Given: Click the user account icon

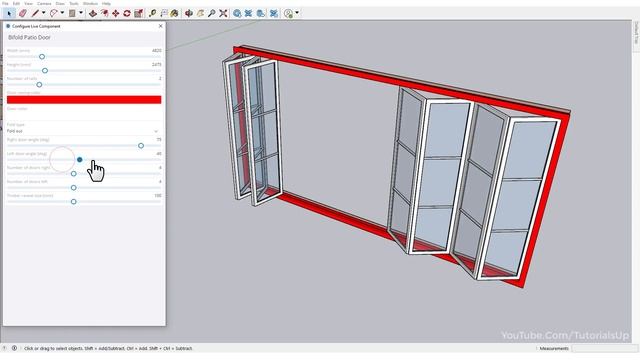Looking at the screenshot, I should pos(288,13).
